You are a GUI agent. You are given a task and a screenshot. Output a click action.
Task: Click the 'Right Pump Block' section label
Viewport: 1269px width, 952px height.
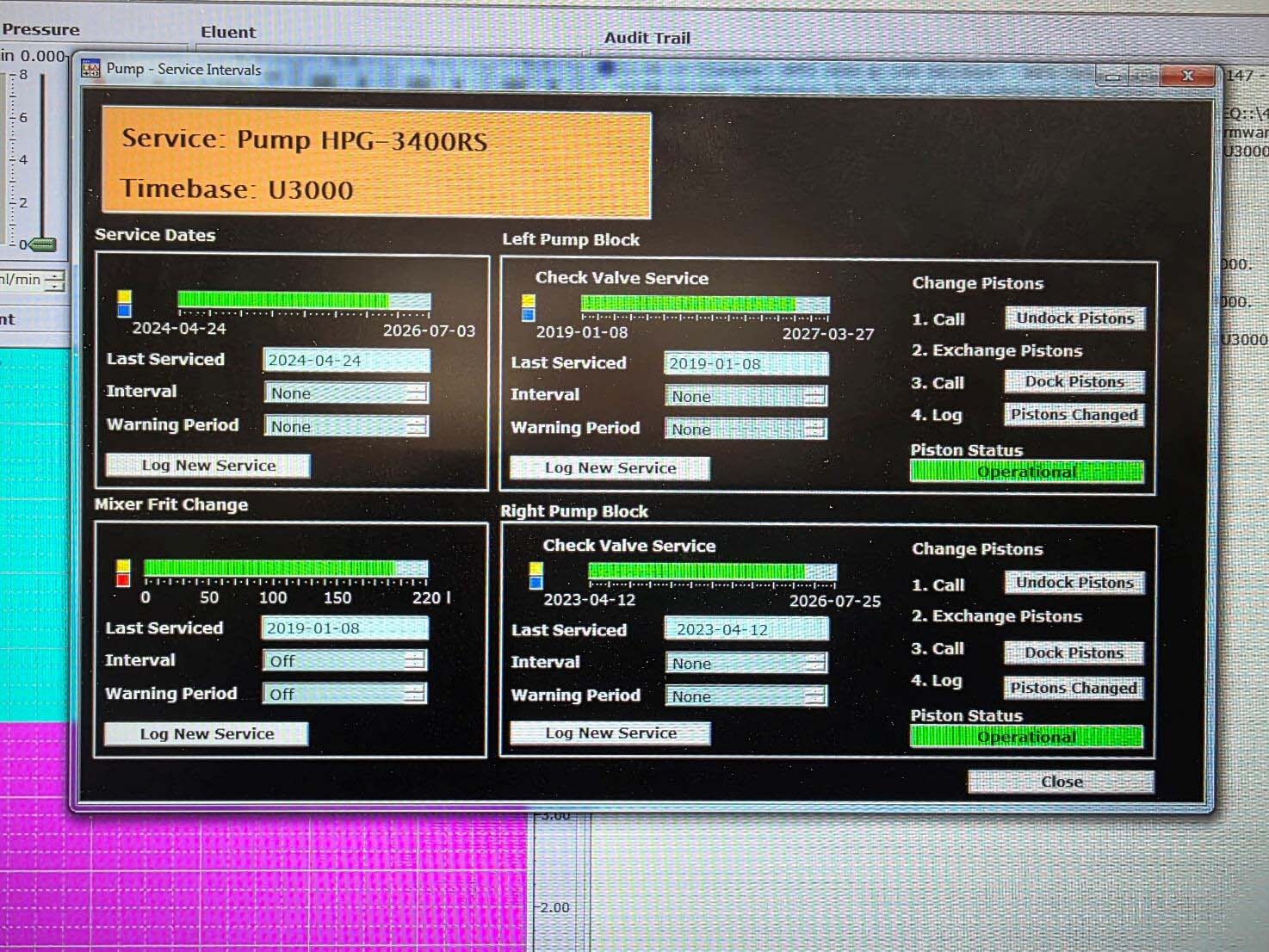click(574, 511)
